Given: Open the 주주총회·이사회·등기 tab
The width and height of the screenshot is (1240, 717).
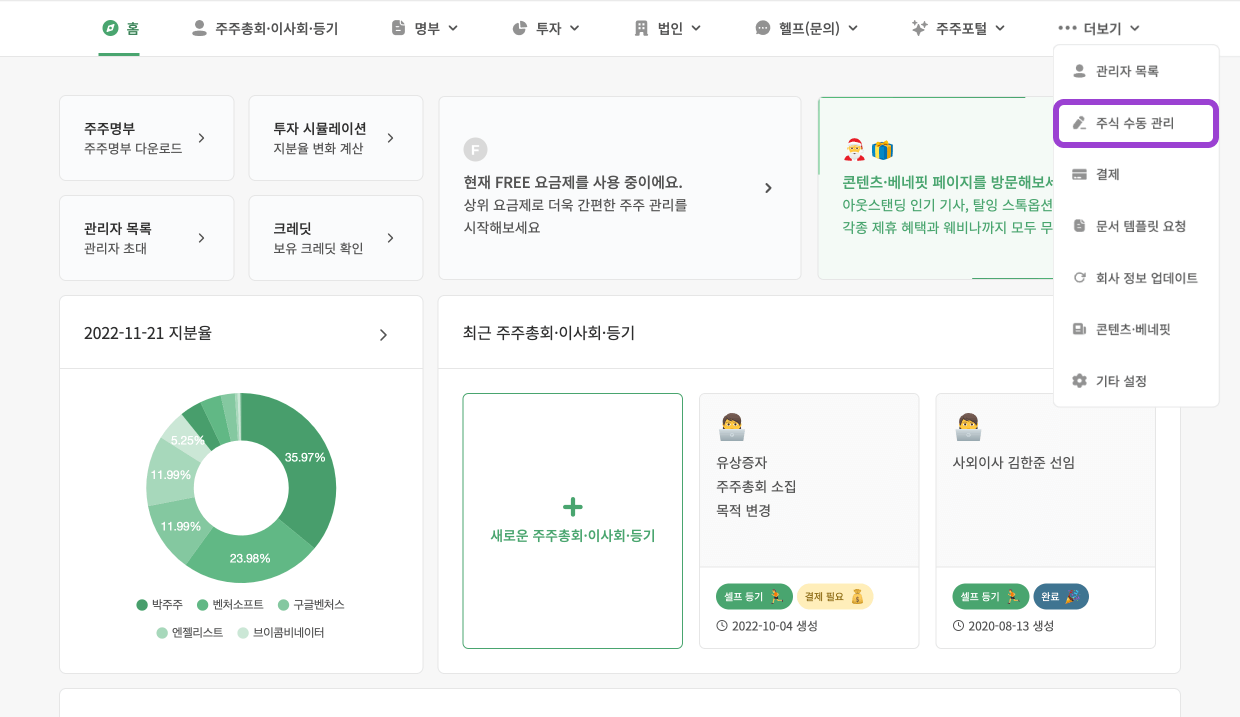Looking at the screenshot, I should 265,28.
